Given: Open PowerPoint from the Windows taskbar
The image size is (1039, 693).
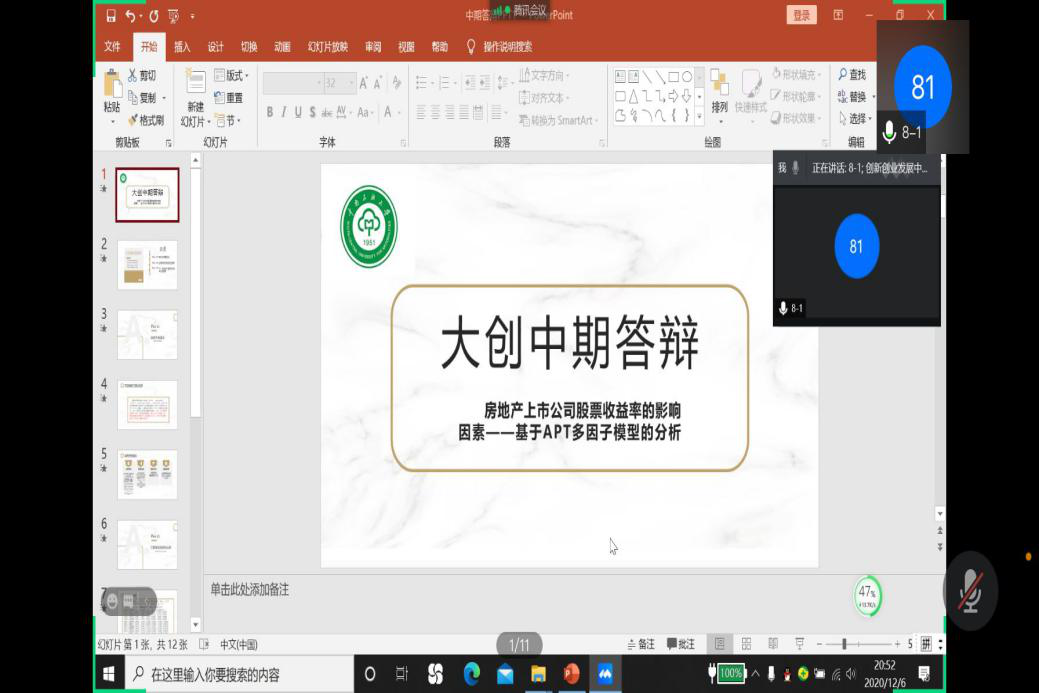Looking at the screenshot, I should pos(571,674).
